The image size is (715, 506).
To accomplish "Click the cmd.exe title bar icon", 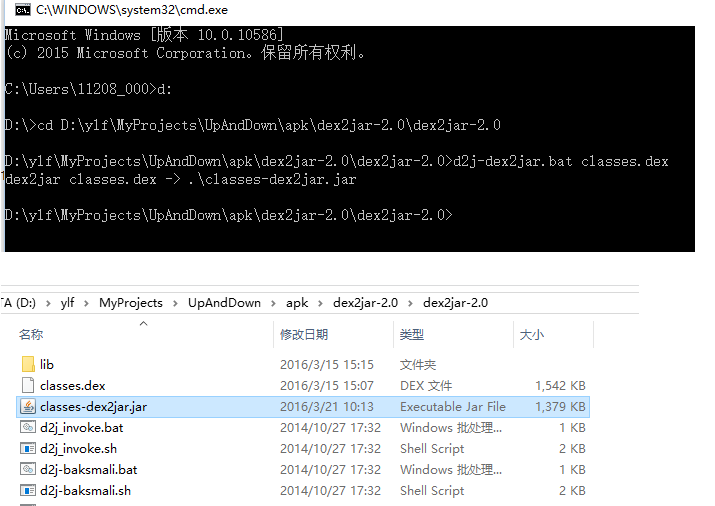I will [x=22, y=10].
